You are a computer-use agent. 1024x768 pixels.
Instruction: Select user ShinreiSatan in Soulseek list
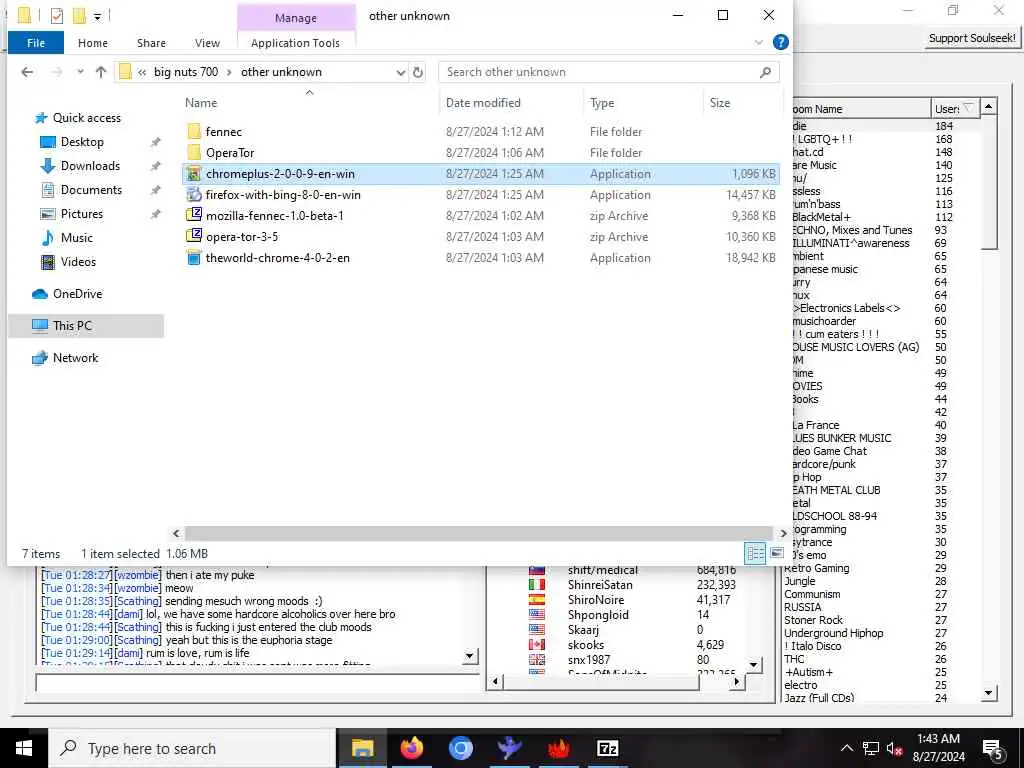click(600, 584)
